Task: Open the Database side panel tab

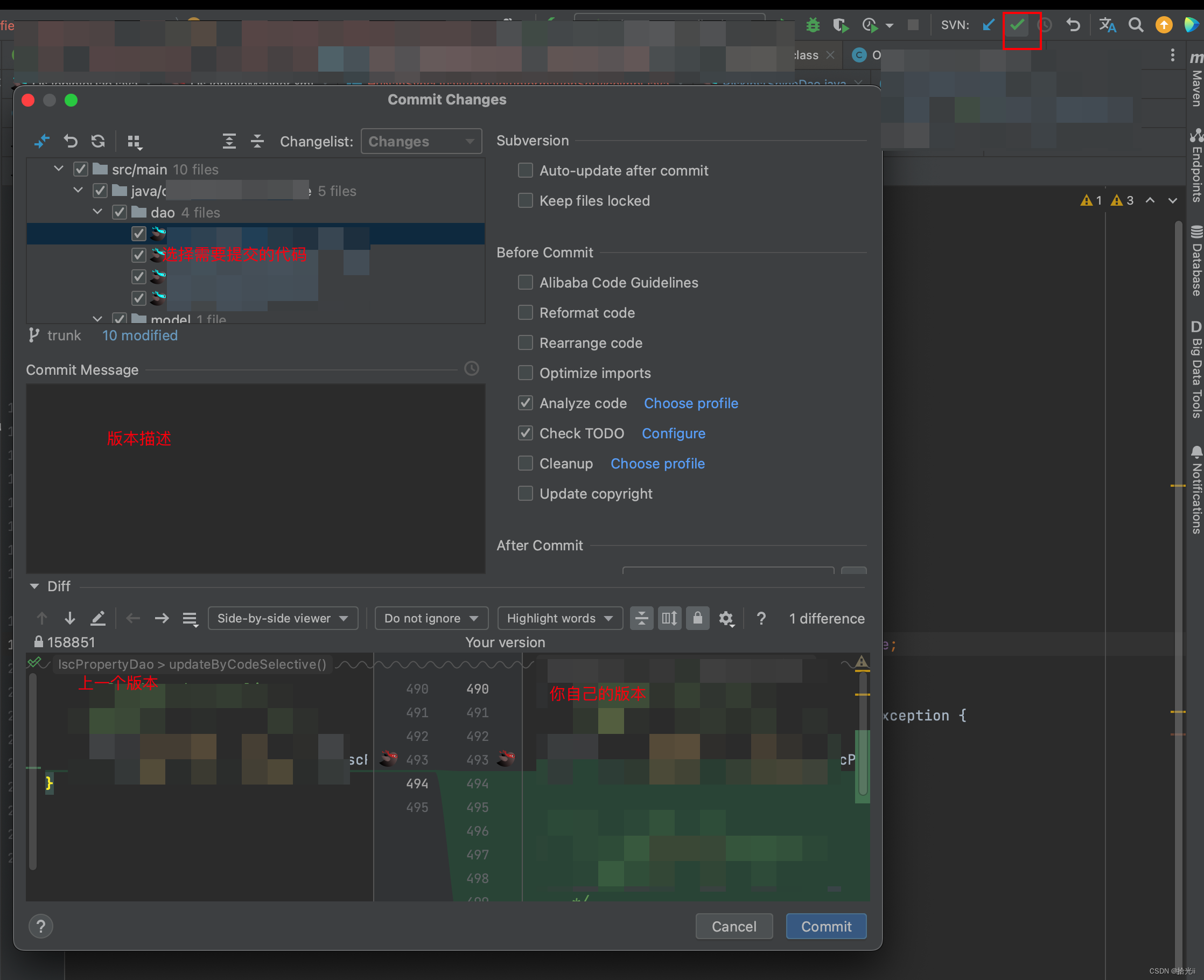Action: [1195, 261]
